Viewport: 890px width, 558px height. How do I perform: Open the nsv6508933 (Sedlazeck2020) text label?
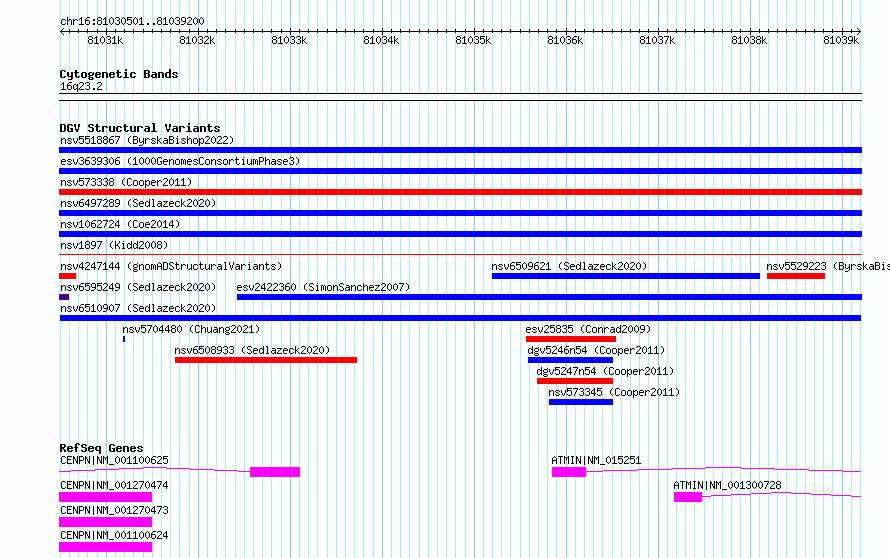[x=252, y=350]
